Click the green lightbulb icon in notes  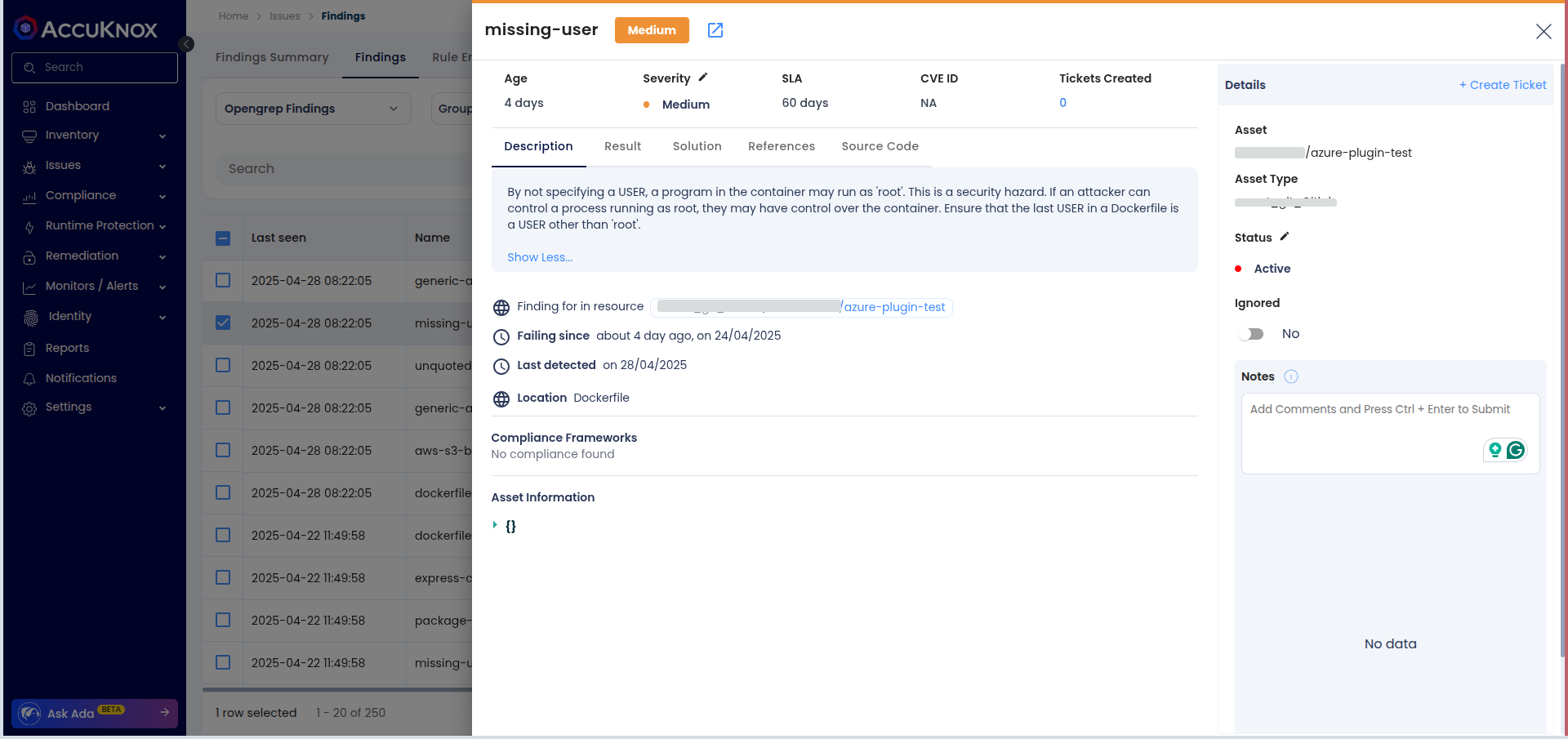click(1495, 450)
